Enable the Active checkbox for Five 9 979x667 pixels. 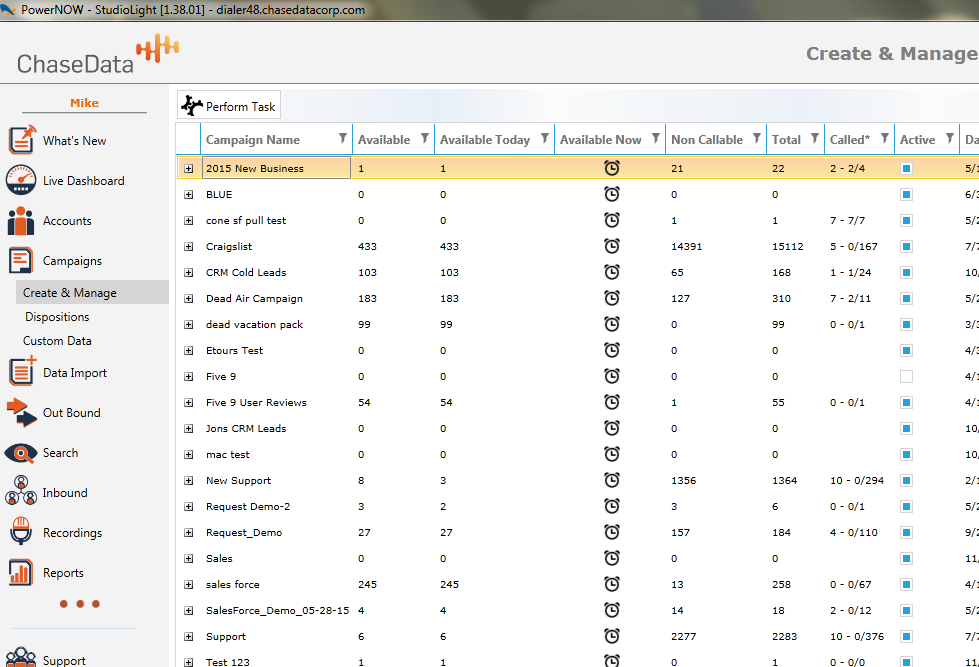click(906, 377)
